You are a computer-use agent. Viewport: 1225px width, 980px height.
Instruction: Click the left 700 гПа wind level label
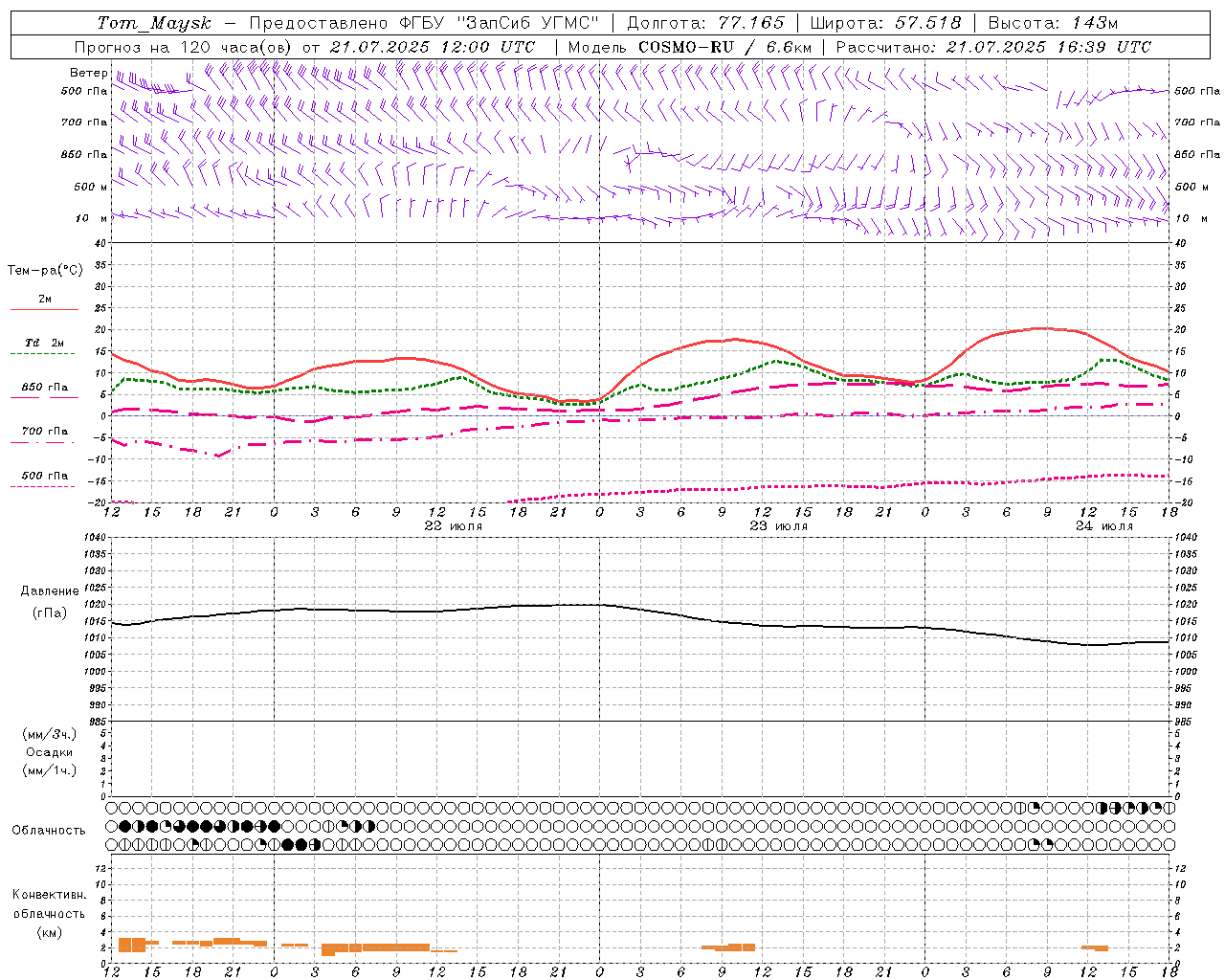coord(84,122)
